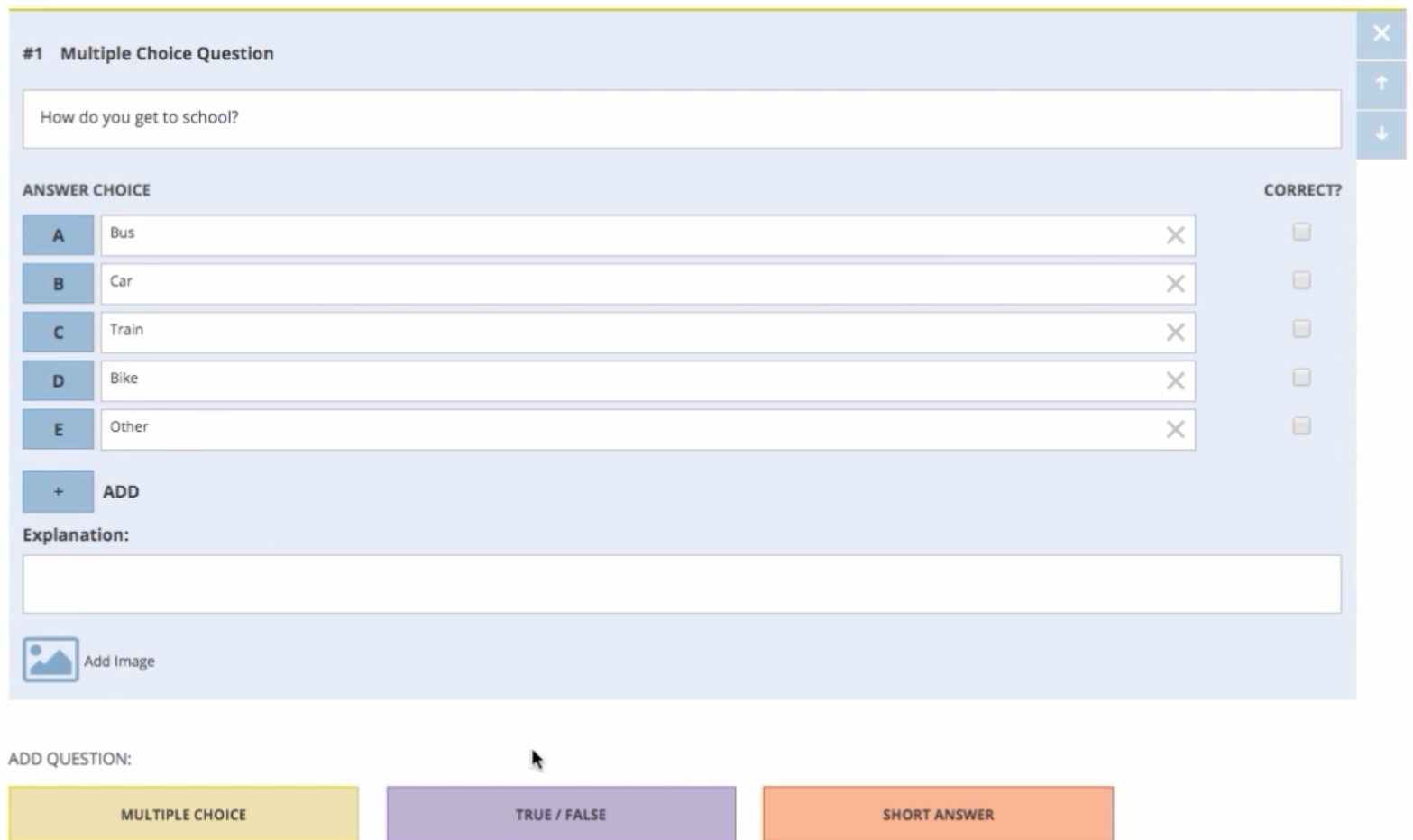The image size is (1413, 840).
Task: Tick the correct checkbox for Bike
Action: coord(1301,378)
